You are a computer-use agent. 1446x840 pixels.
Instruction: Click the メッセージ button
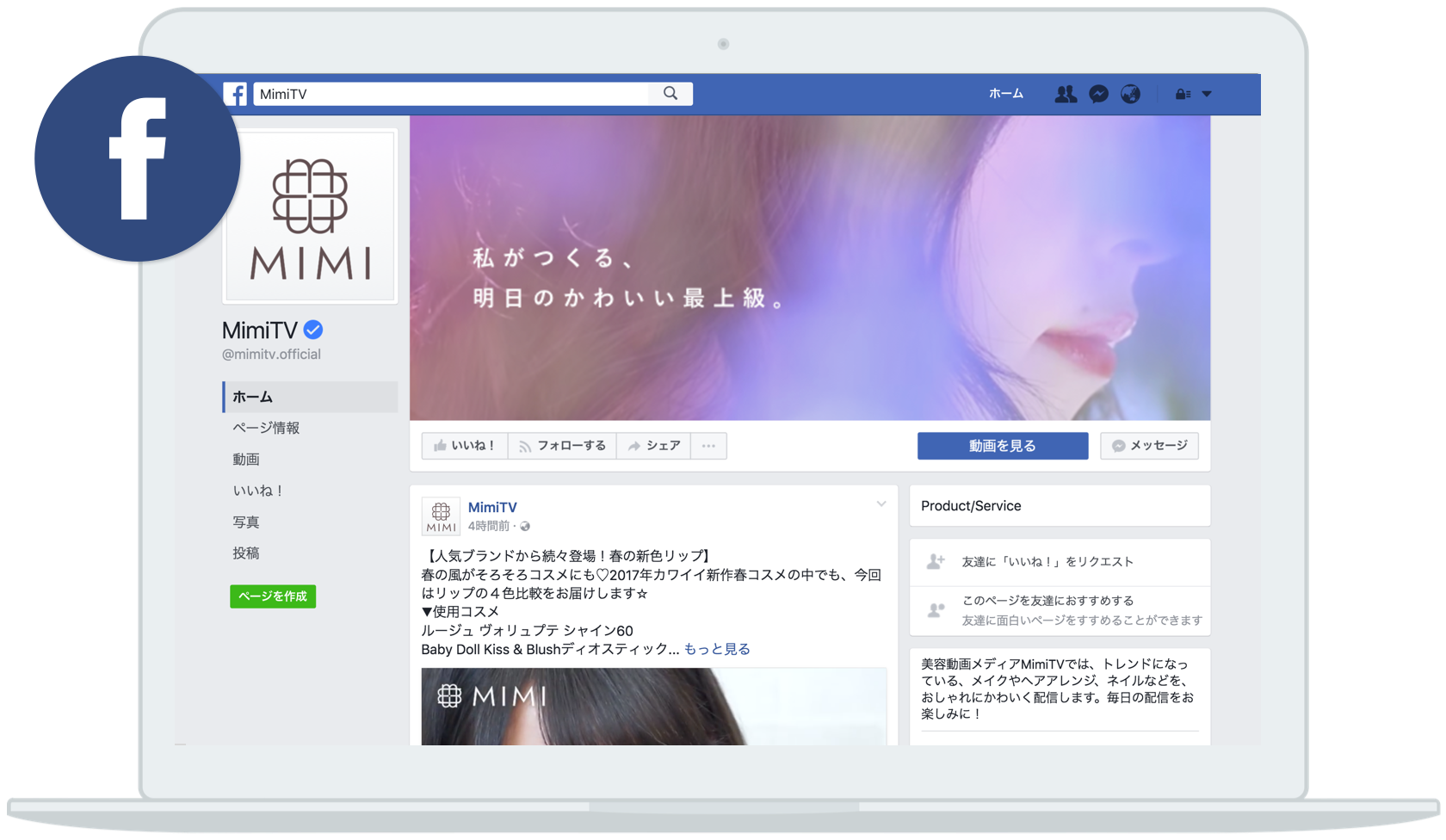(1149, 446)
